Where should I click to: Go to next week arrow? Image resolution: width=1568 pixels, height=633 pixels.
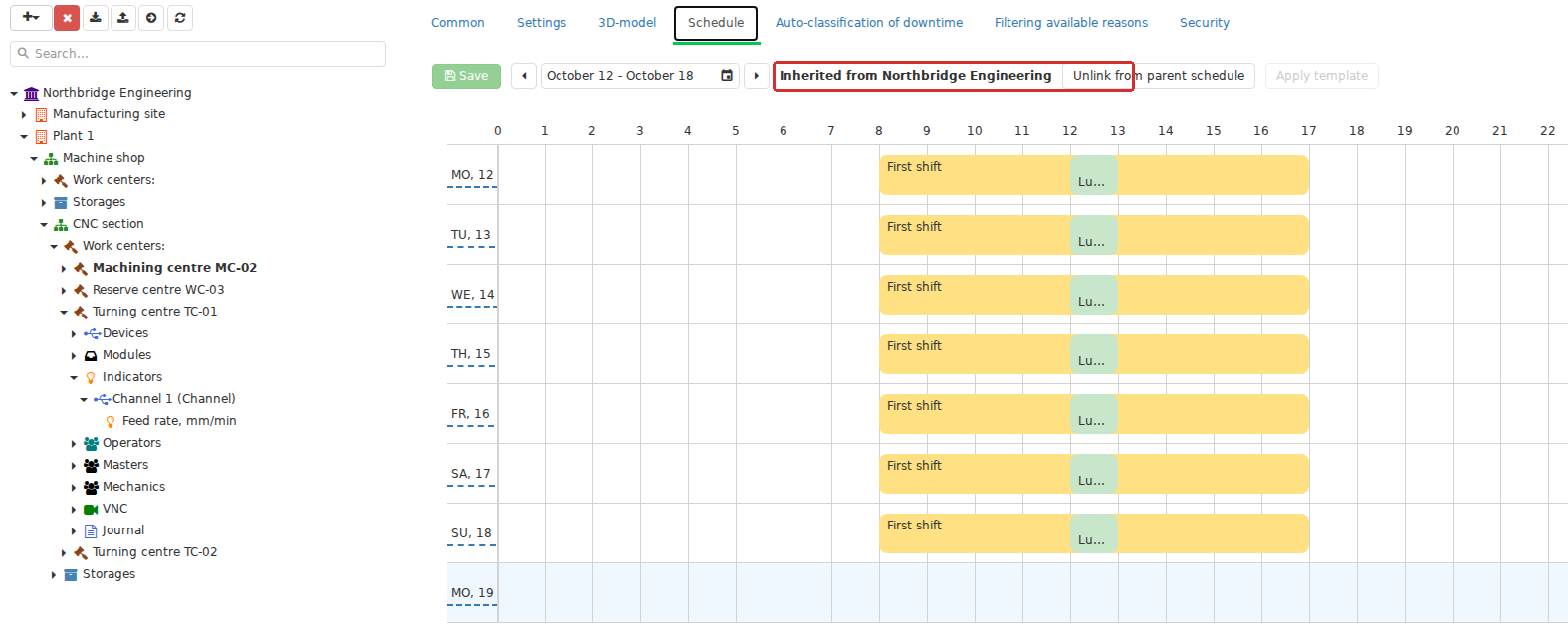pyautogui.click(x=757, y=76)
